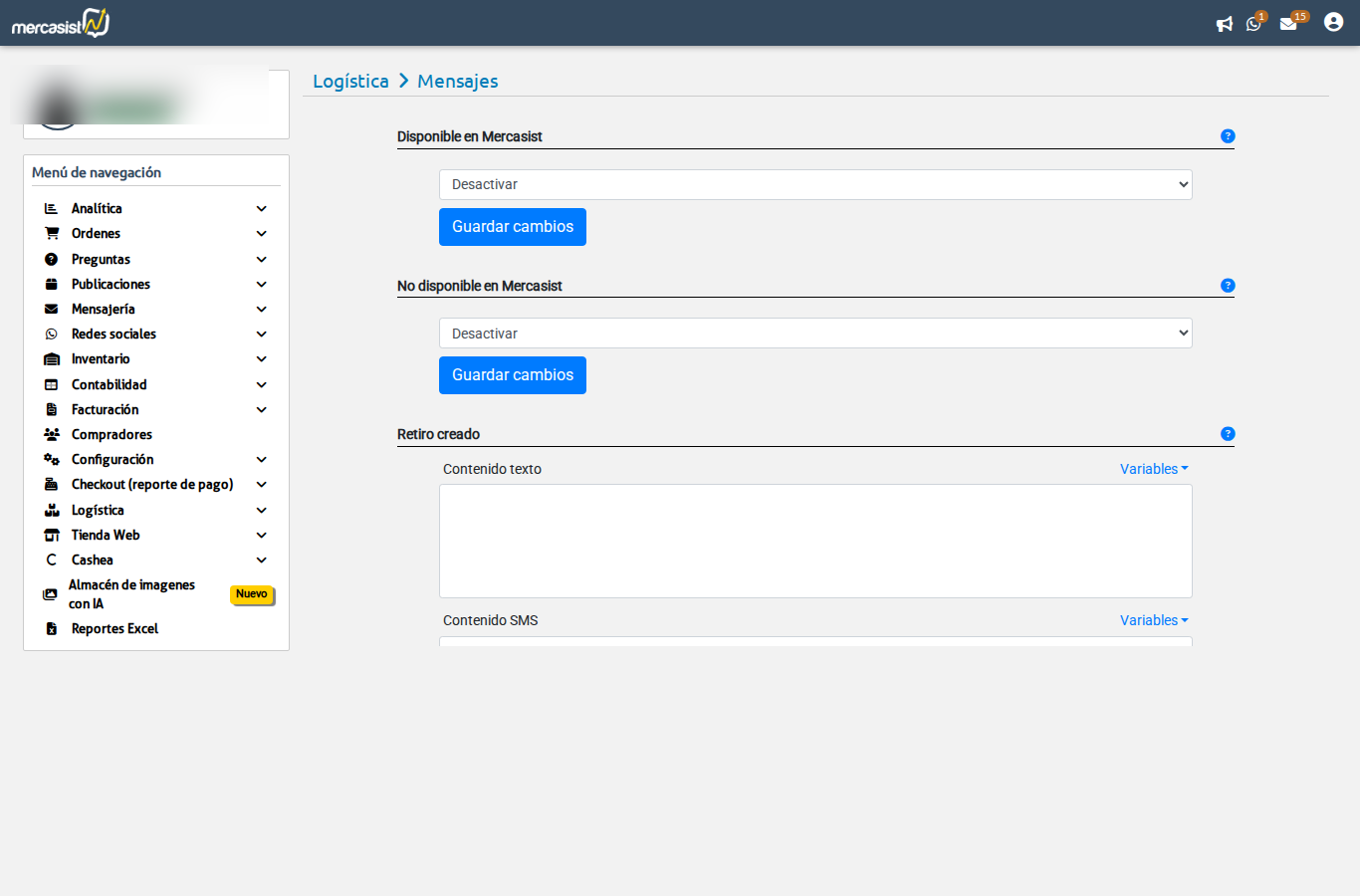Click the megaphone announcements icon
This screenshot has width=1360, height=896.
point(1224,24)
